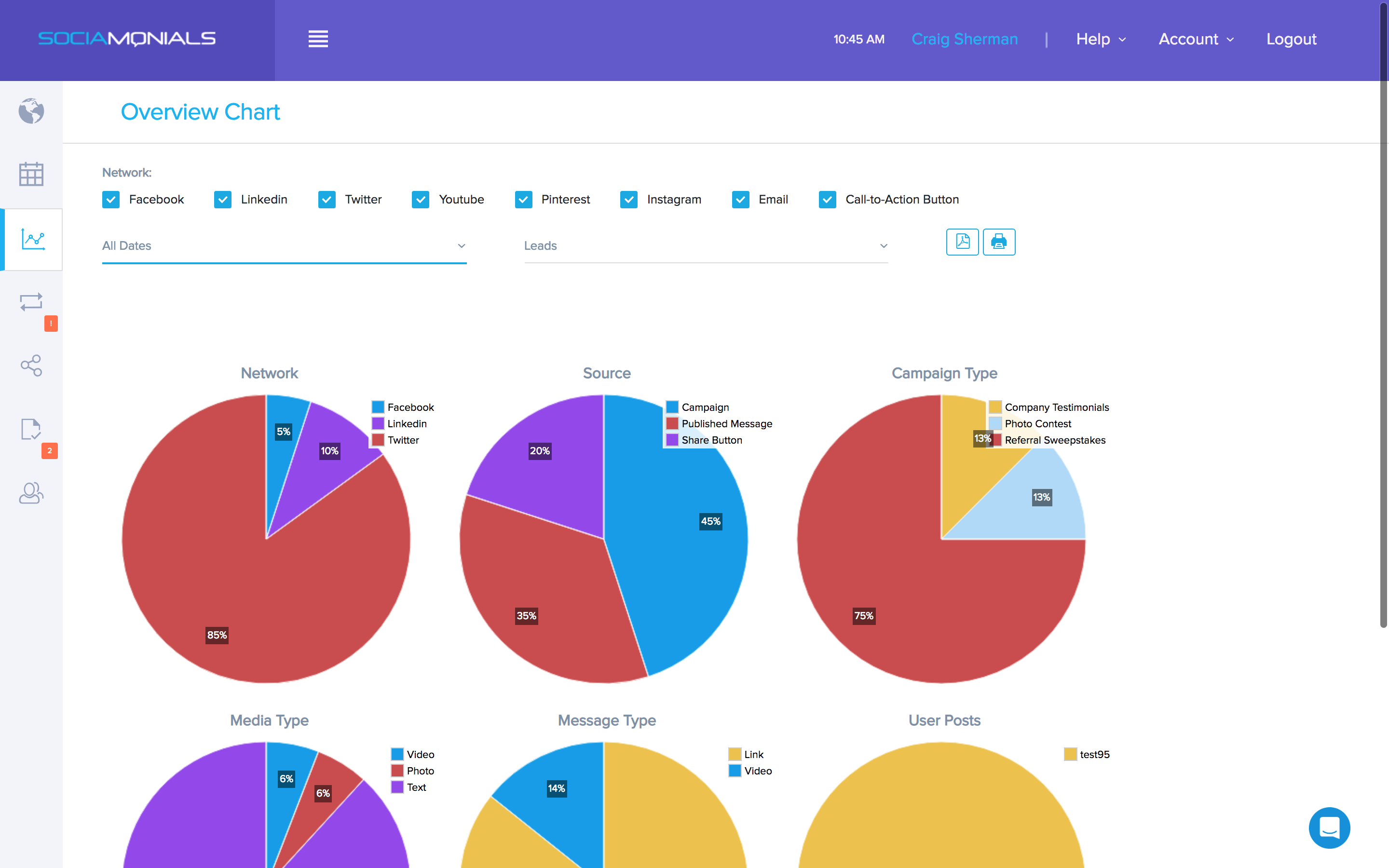This screenshot has height=868, width=1389.
Task: Click the share nodes sidebar icon
Action: click(x=31, y=365)
